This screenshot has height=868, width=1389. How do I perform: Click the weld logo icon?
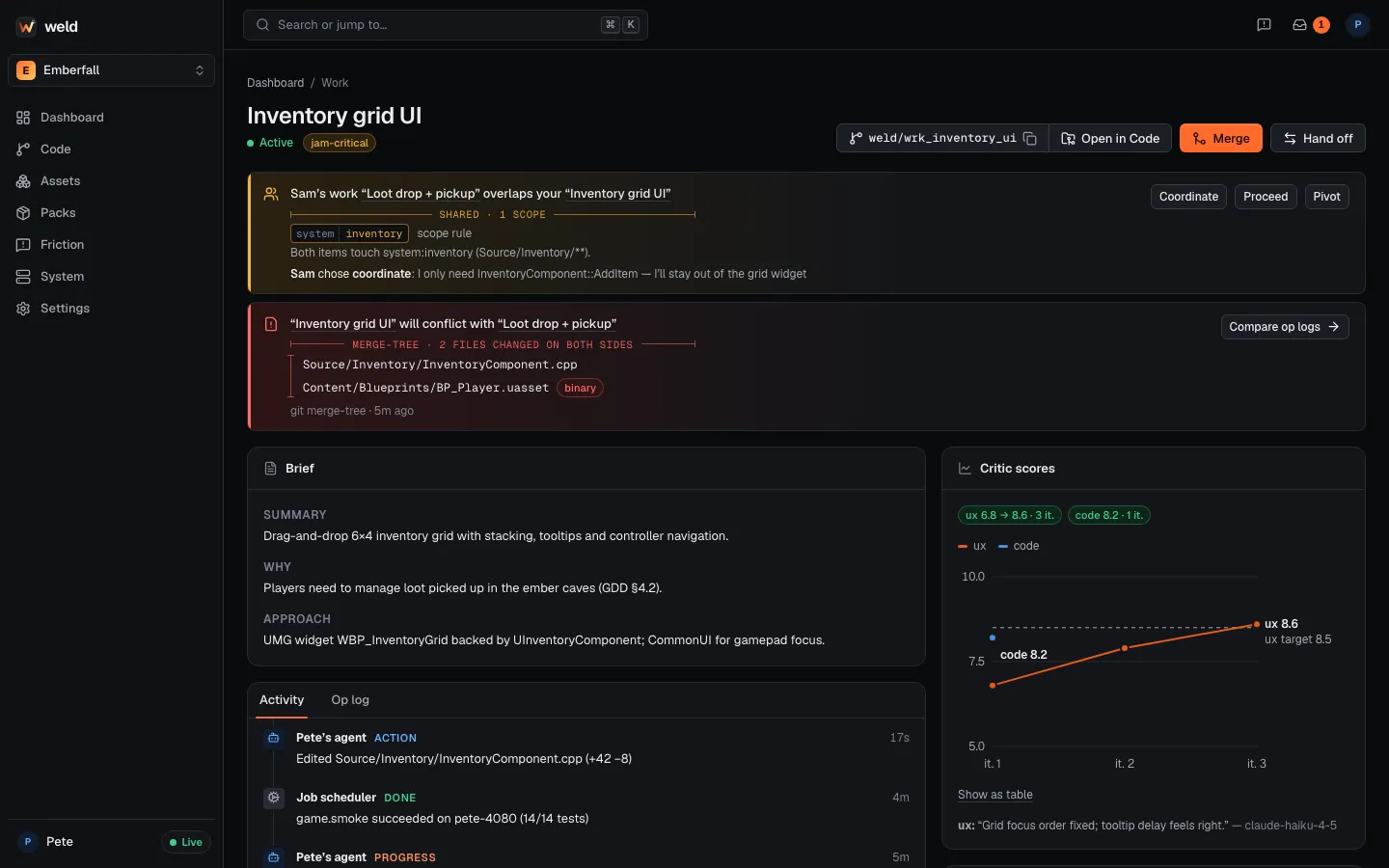[x=26, y=27]
